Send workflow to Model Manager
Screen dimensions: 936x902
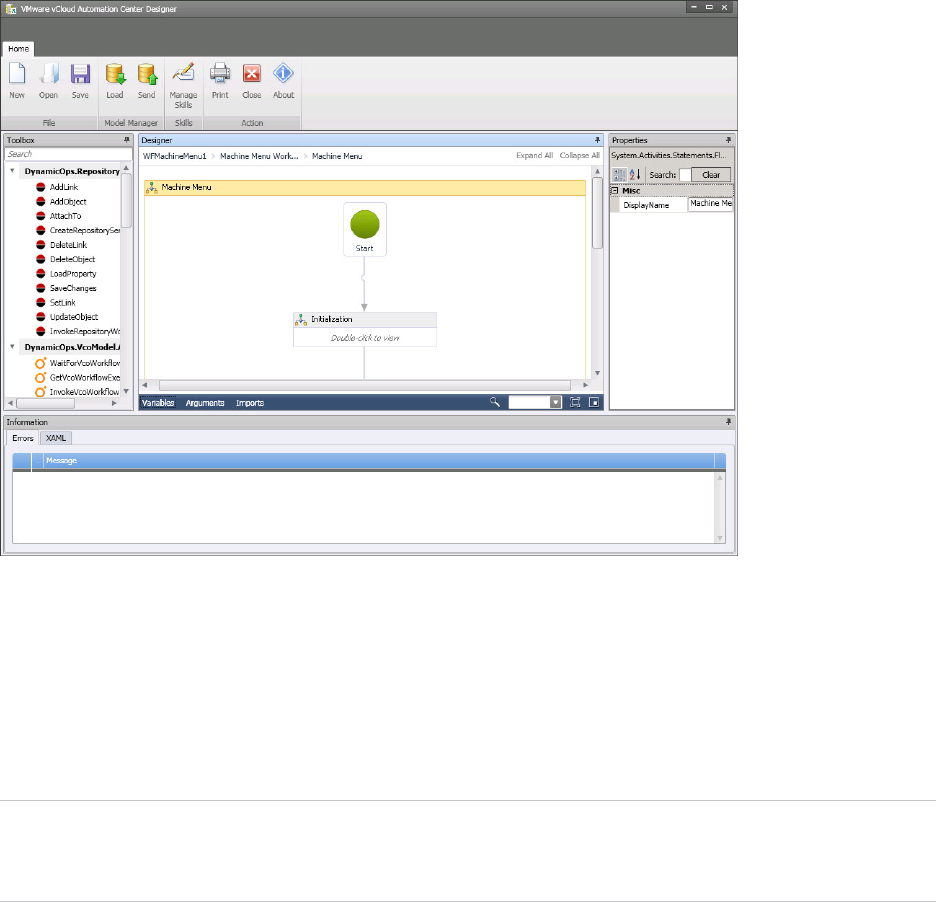(146, 74)
